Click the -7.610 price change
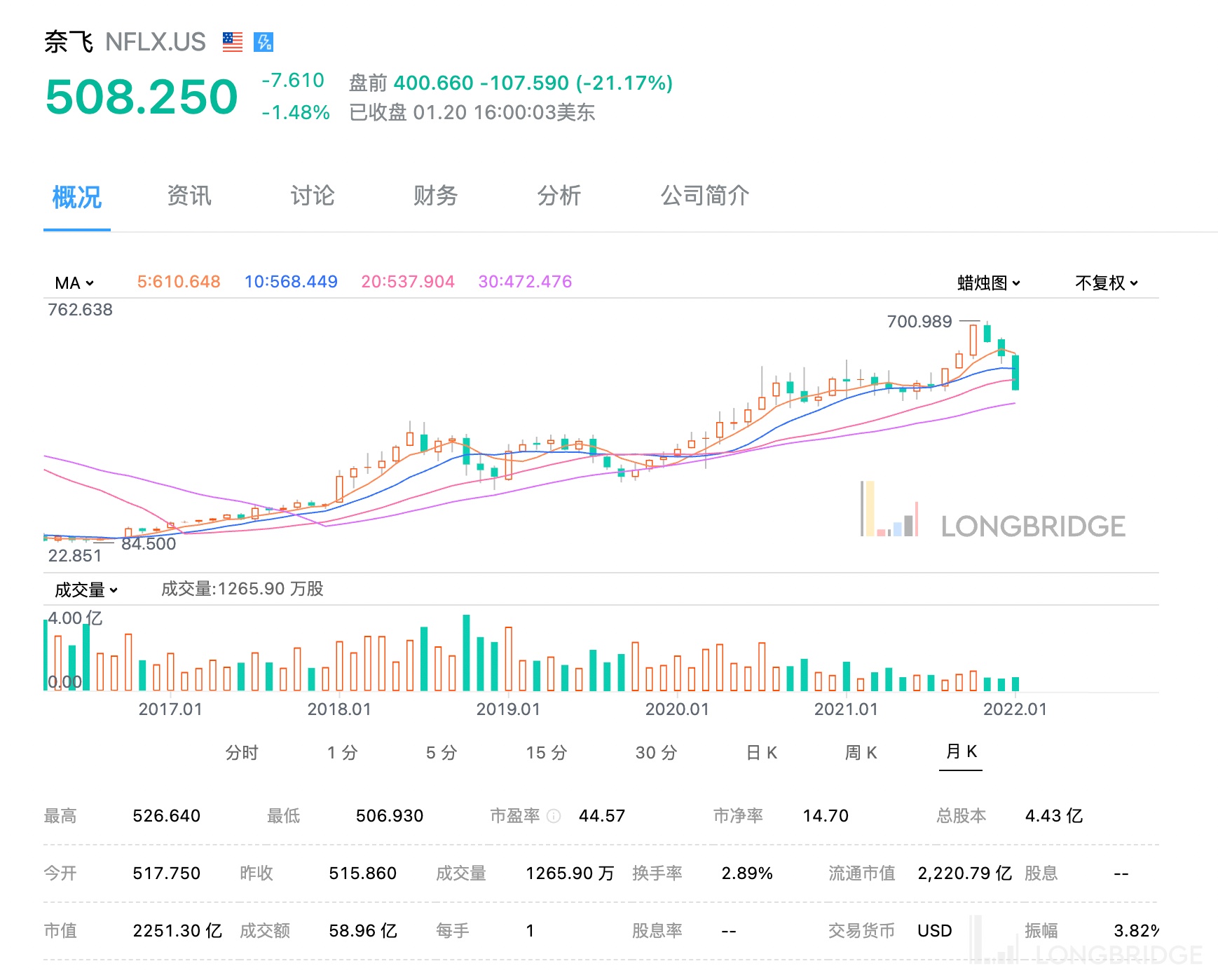Screen dimensions: 1218x980 (293, 81)
